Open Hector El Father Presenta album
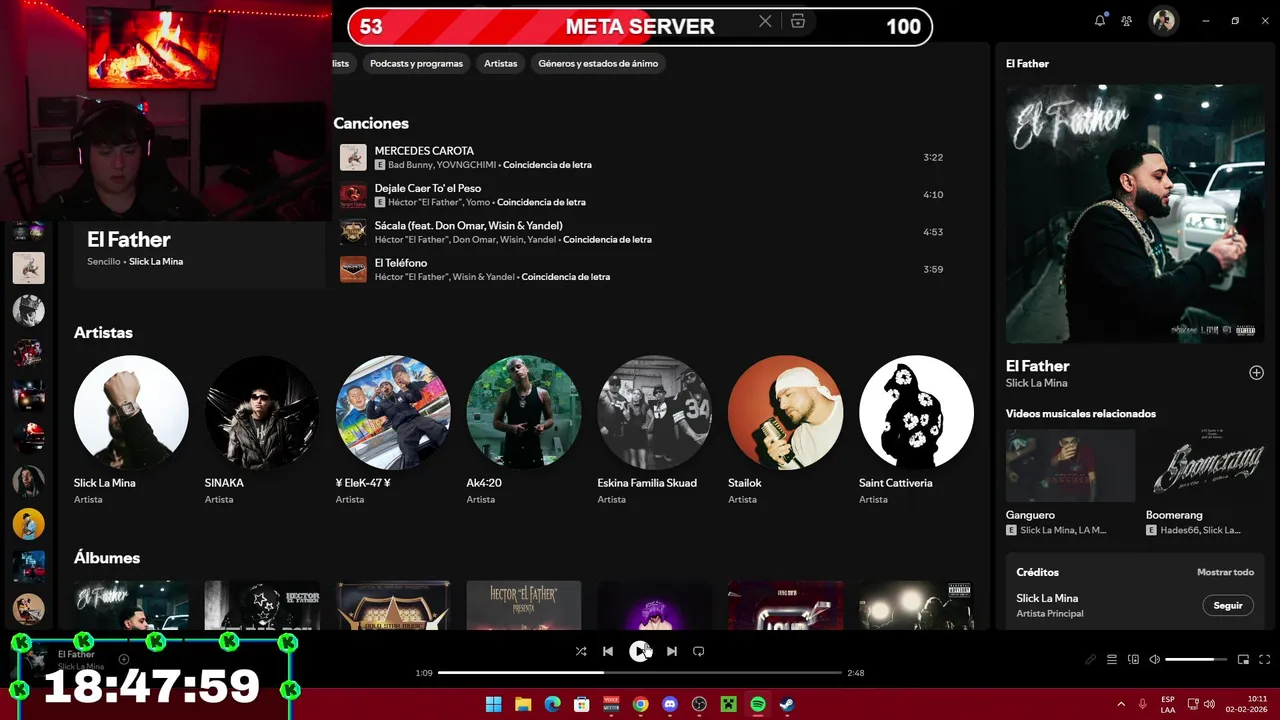The height and width of the screenshot is (720, 1280). tap(524, 605)
